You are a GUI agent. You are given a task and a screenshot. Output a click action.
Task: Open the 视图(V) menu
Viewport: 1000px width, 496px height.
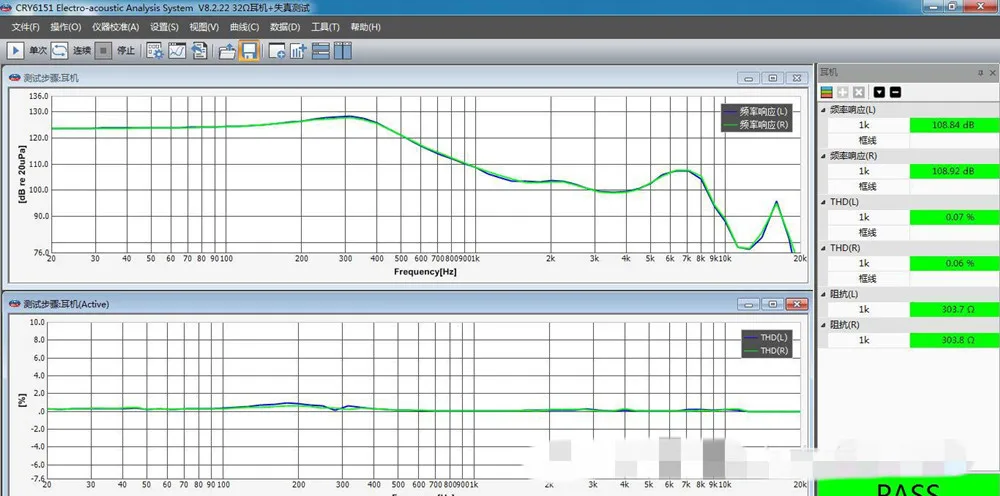[204, 27]
